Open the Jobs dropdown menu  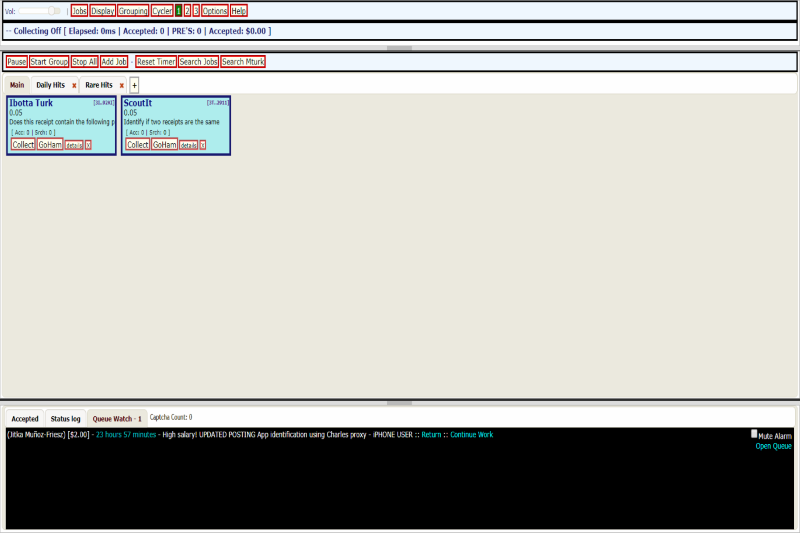coord(79,11)
